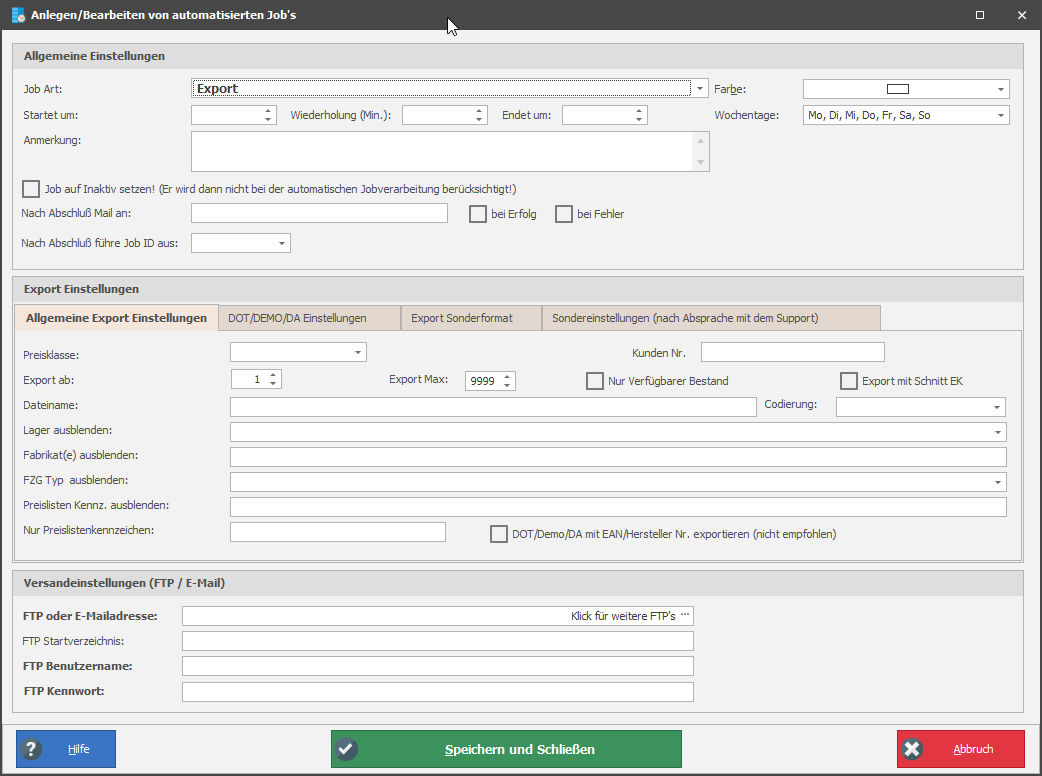Switch to DOT/DEMO/DA Einstellungen tab
The image size is (1042, 776).
pyautogui.click(x=310, y=318)
